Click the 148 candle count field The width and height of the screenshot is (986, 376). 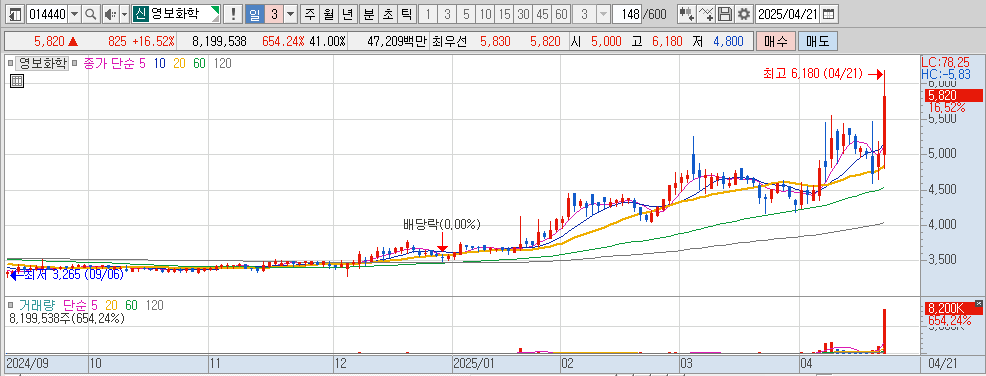626,14
